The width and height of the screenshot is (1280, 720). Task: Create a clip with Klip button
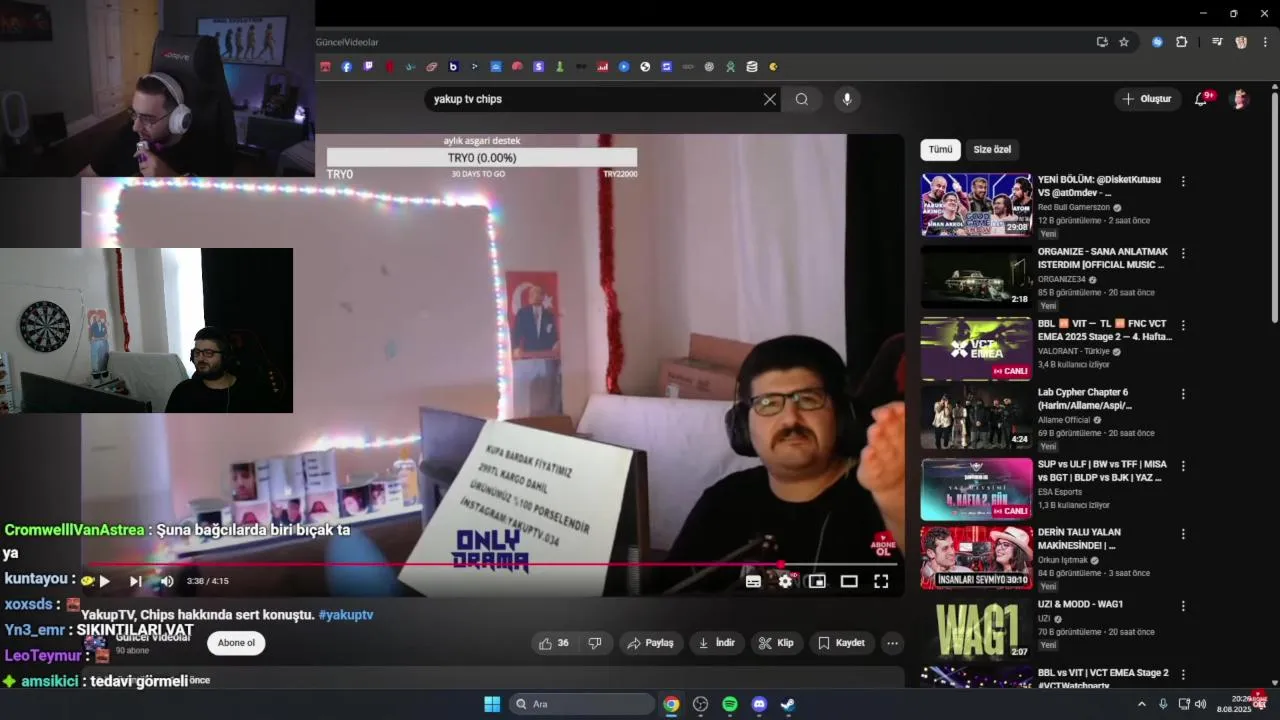click(777, 643)
